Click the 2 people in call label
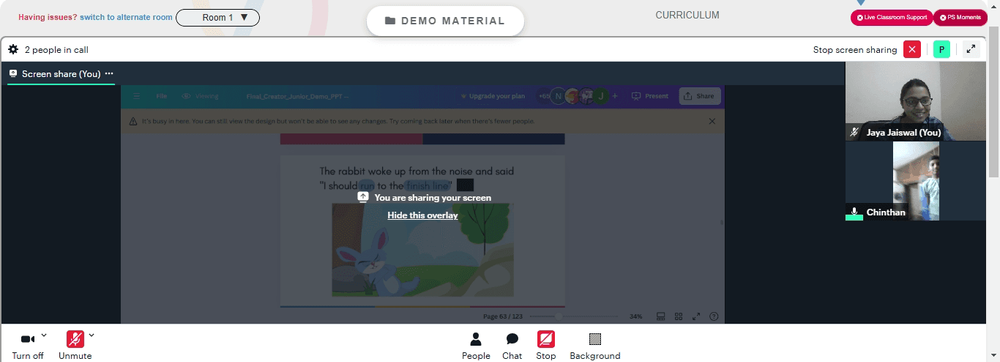This screenshot has height=362, width=1000. [x=56, y=50]
